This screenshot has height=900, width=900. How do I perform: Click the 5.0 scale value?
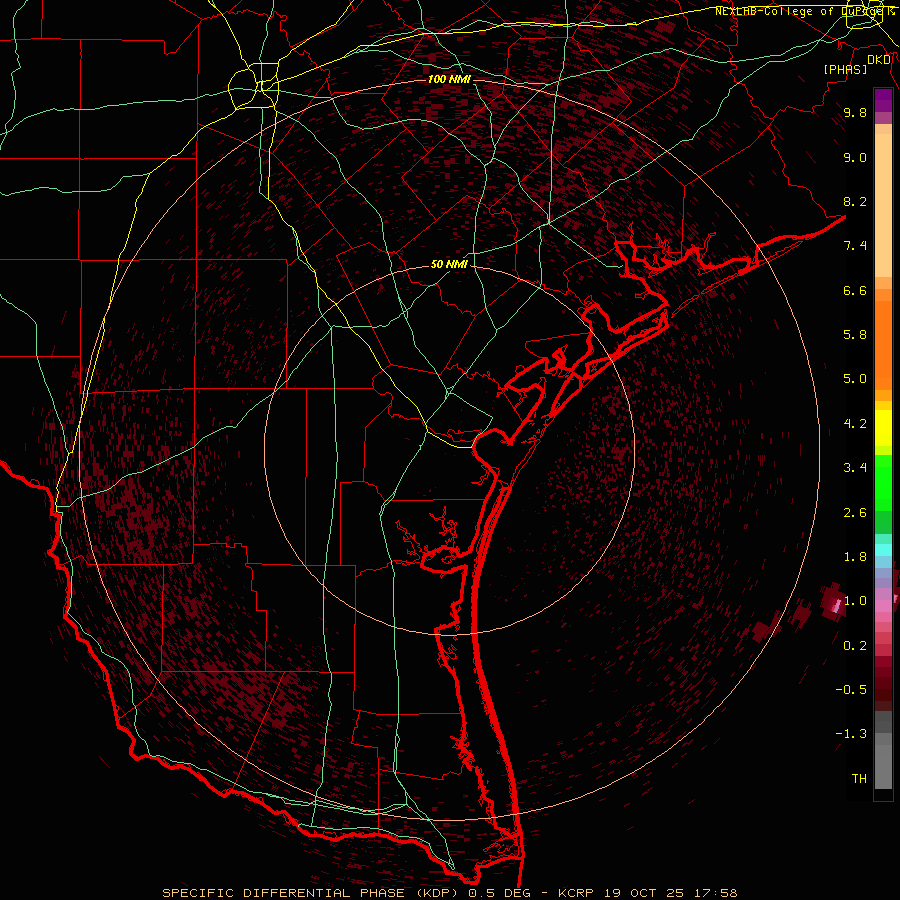[855, 379]
